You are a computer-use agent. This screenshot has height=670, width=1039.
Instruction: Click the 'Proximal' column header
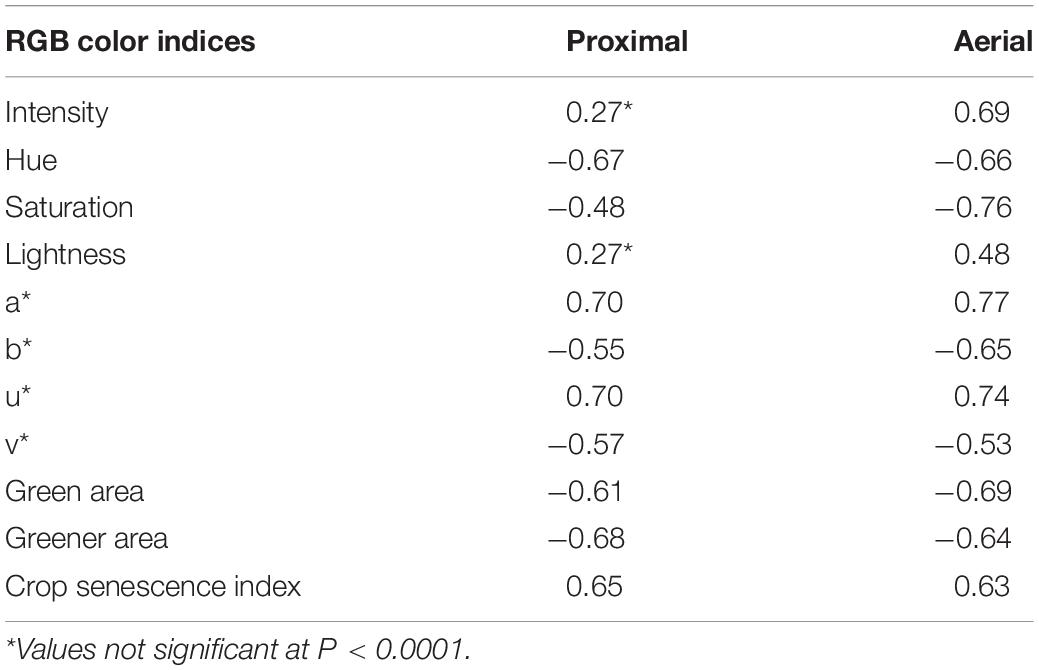point(627,43)
